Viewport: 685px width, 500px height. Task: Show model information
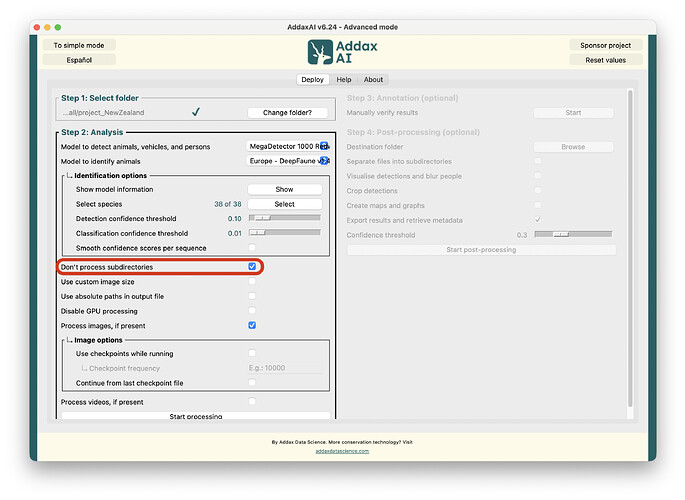click(x=284, y=189)
